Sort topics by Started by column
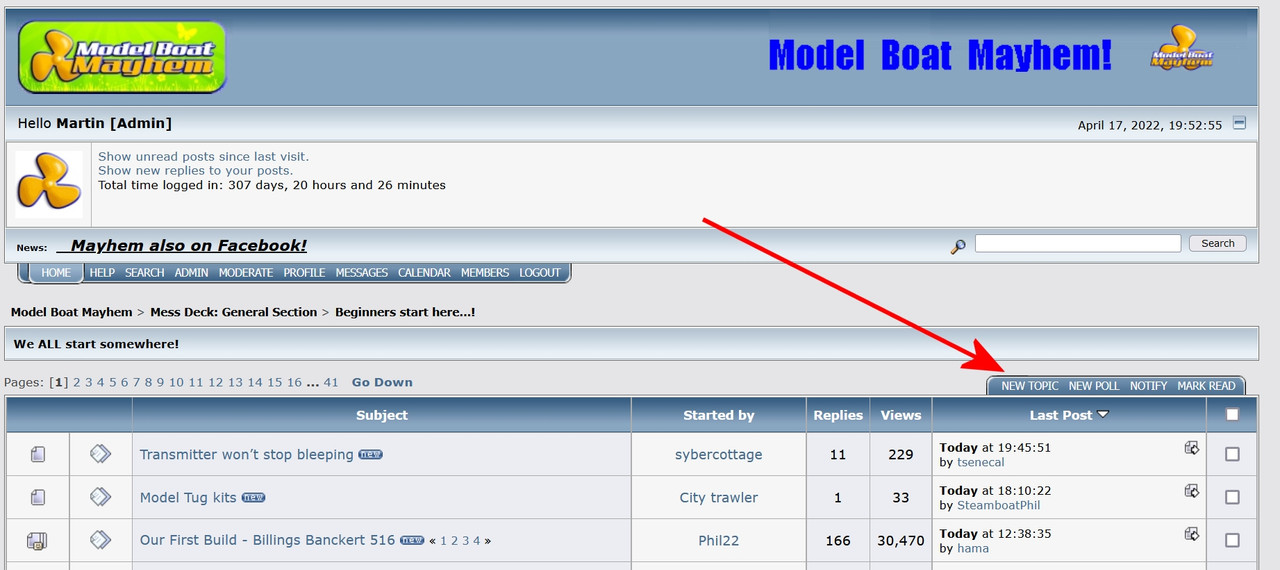 (718, 415)
